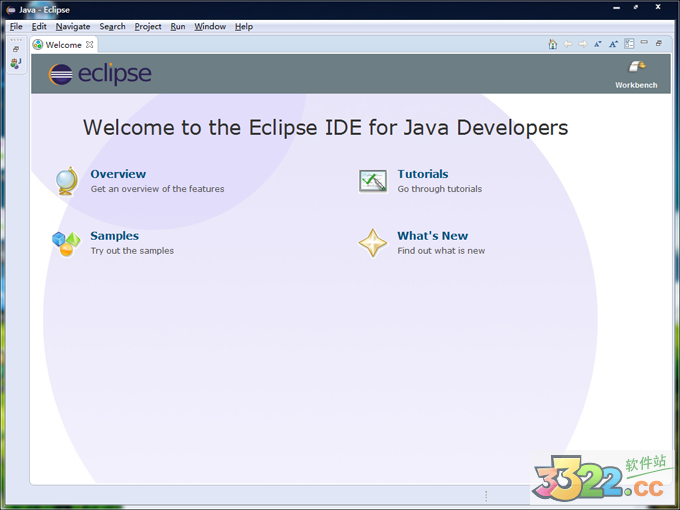Click the What's New star icon
Screen dimensions: 680x510
click(373, 243)
